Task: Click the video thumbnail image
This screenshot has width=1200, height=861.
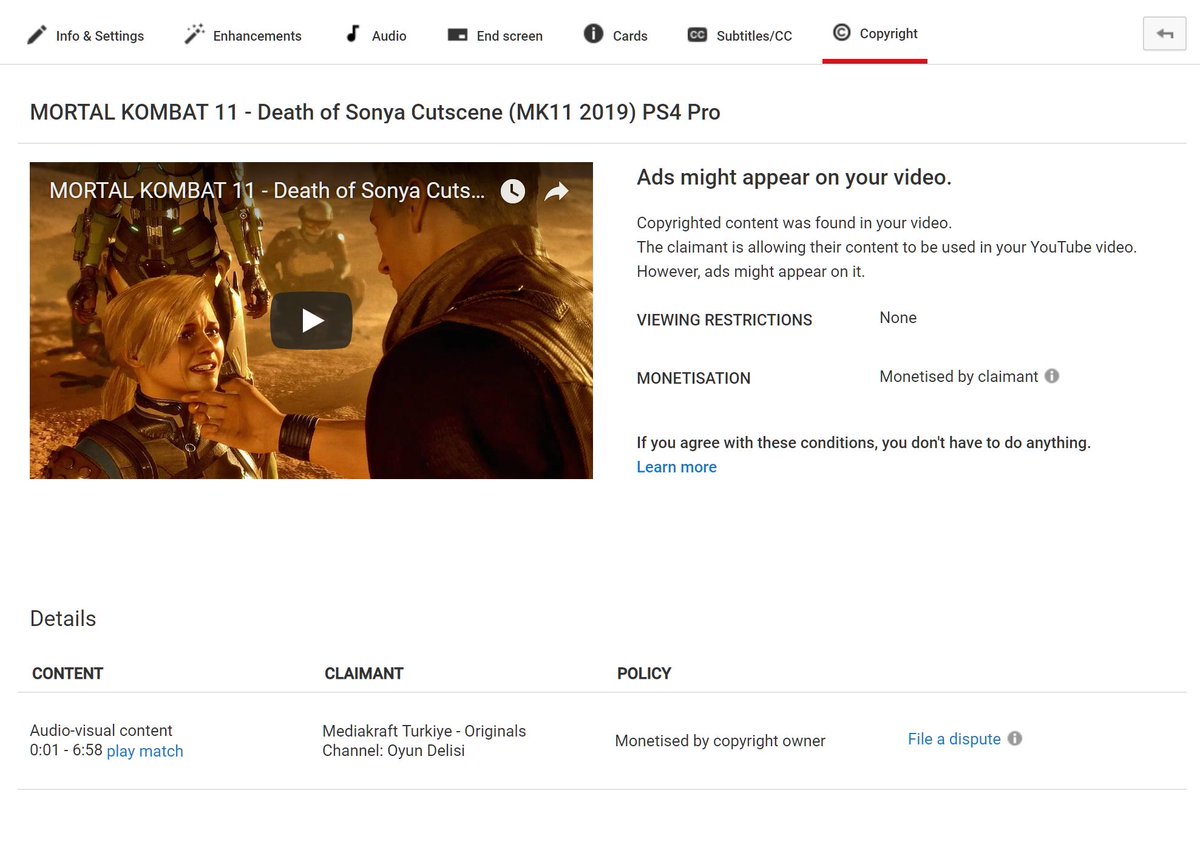Action: (x=311, y=320)
